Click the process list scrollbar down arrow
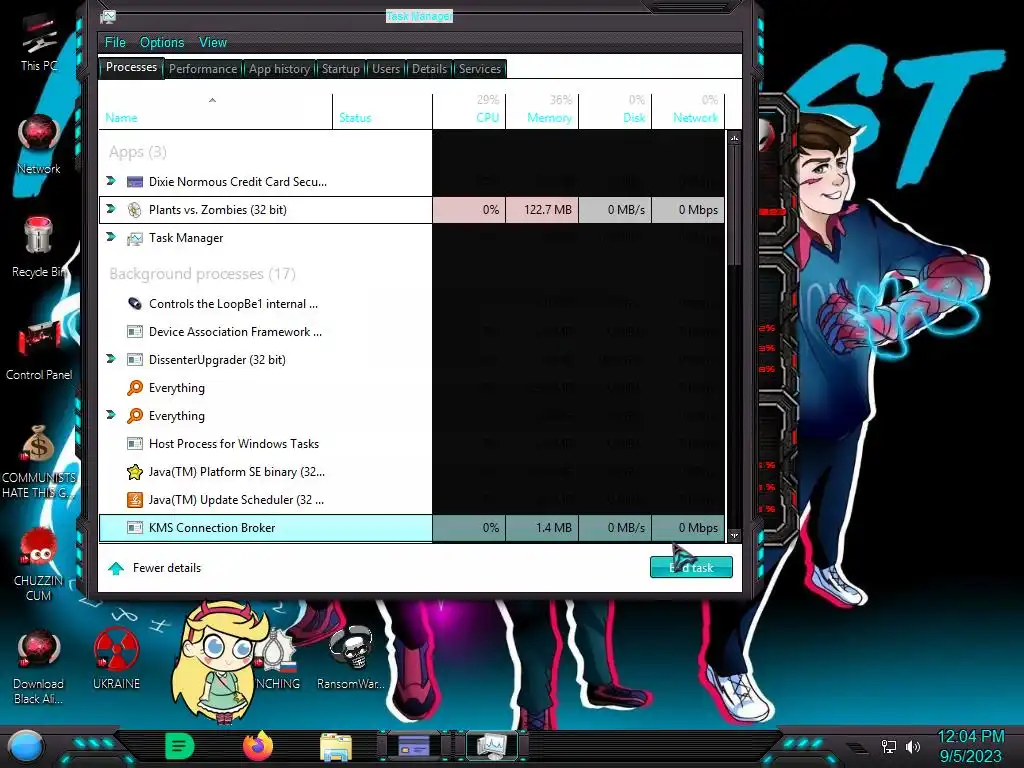 [x=734, y=535]
